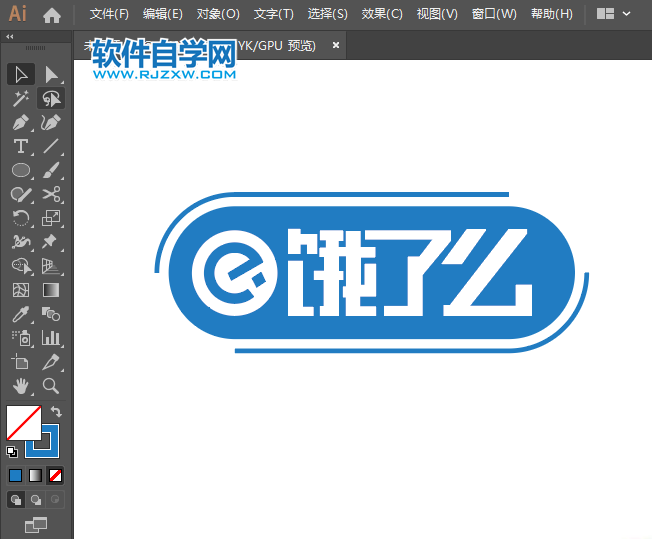Select the Rotate tool
The height and width of the screenshot is (539, 652).
pyautogui.click(x=21, y=218)
